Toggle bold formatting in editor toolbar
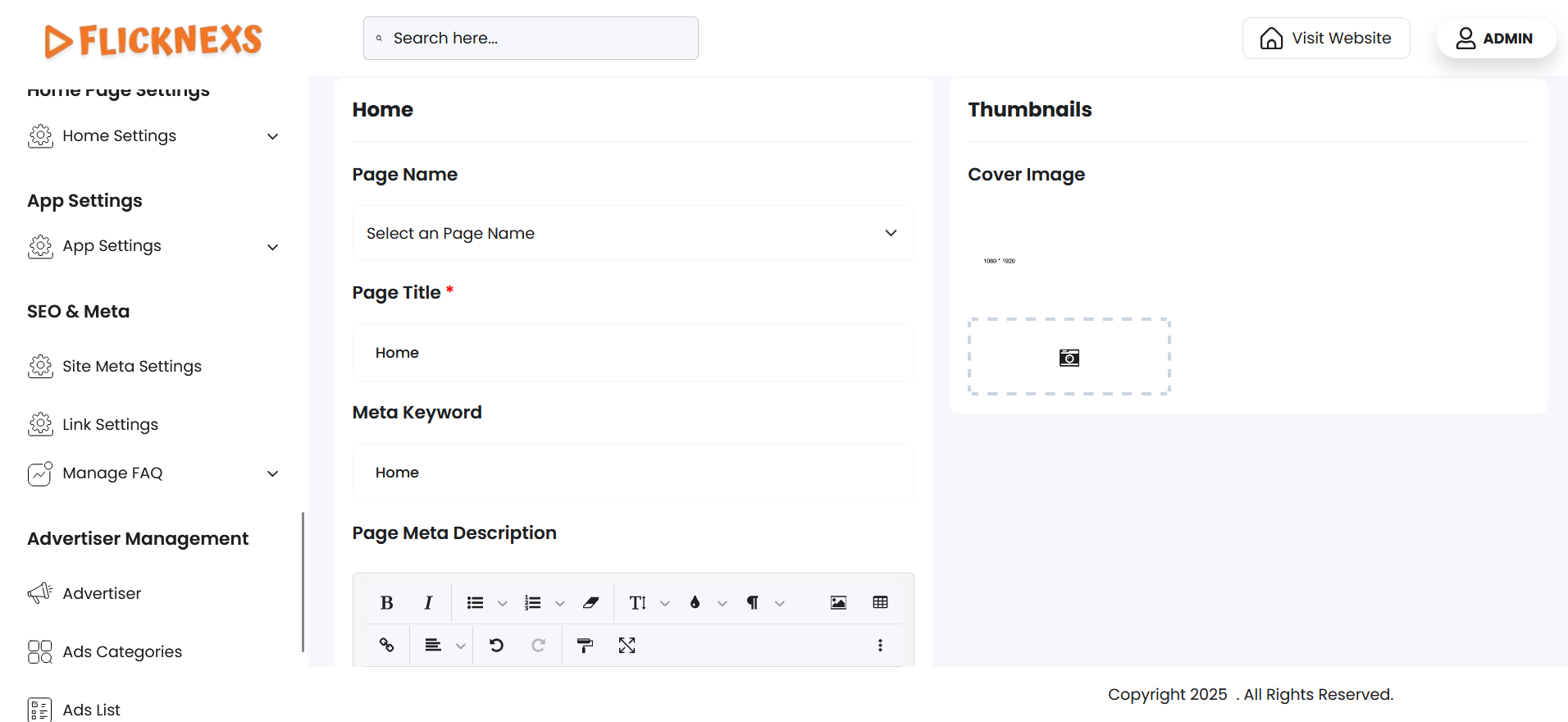 (387, 603)
